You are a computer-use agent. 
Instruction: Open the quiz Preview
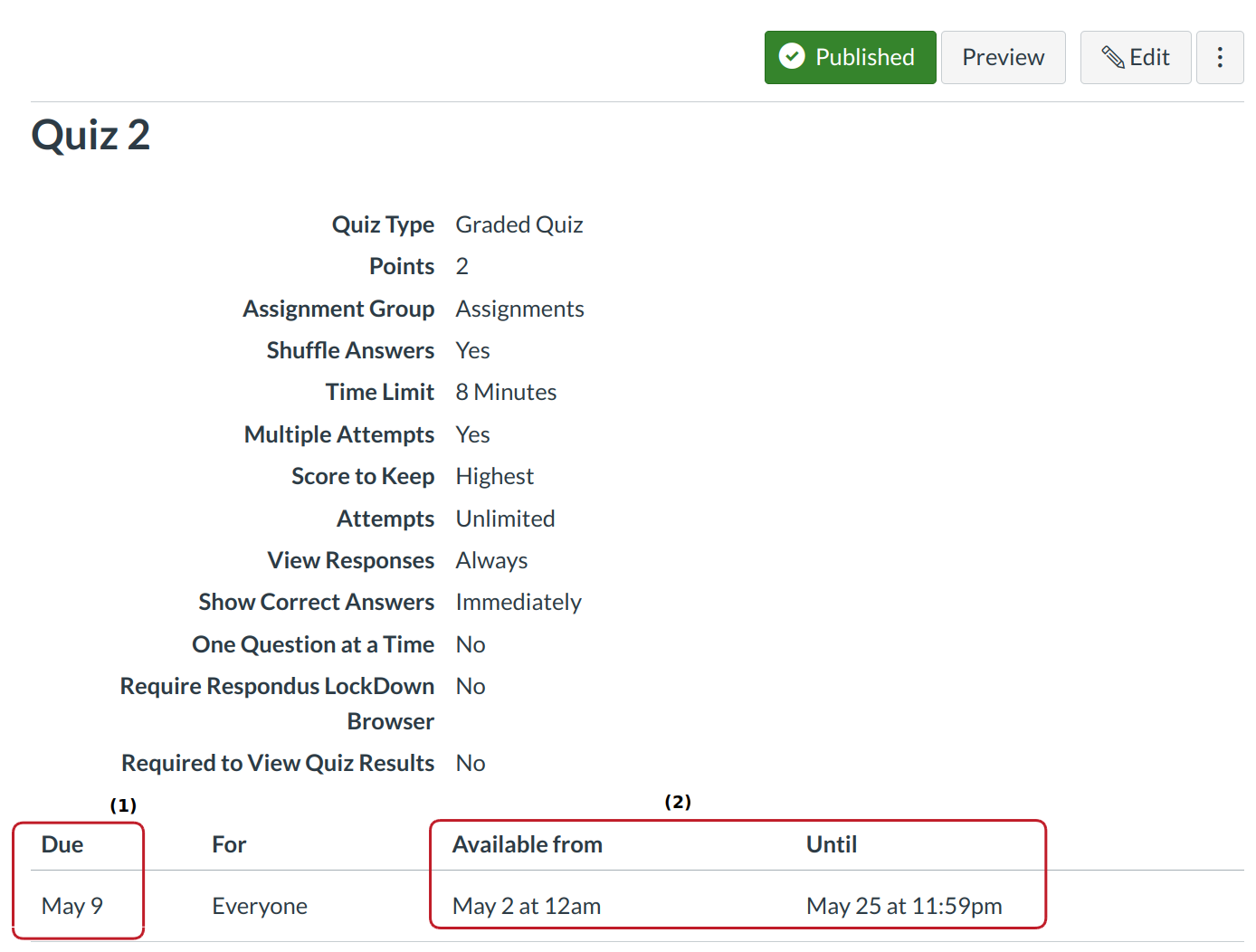click(x=1003, y=57)
